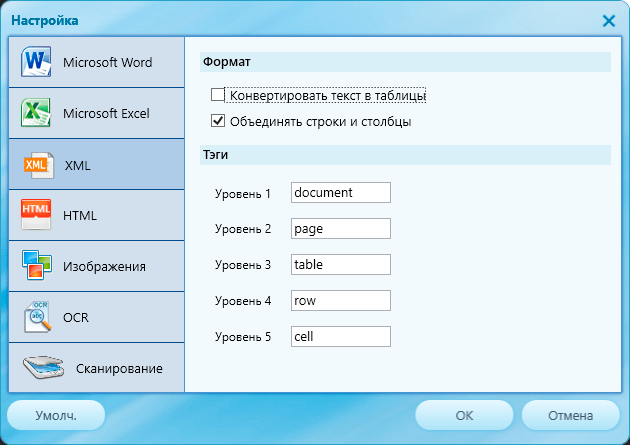The width and height of the screenshot is (630, 445).
Task: Click the Уровень 3 table field
Action: [340, 264]
